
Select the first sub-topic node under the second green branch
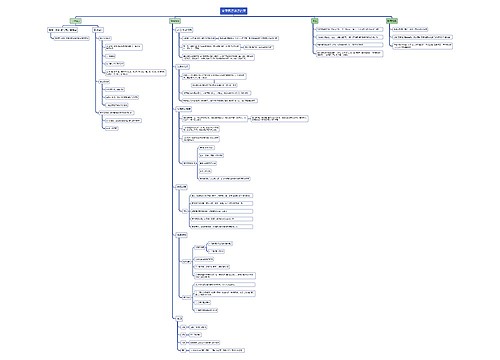(x=184, y=30)
